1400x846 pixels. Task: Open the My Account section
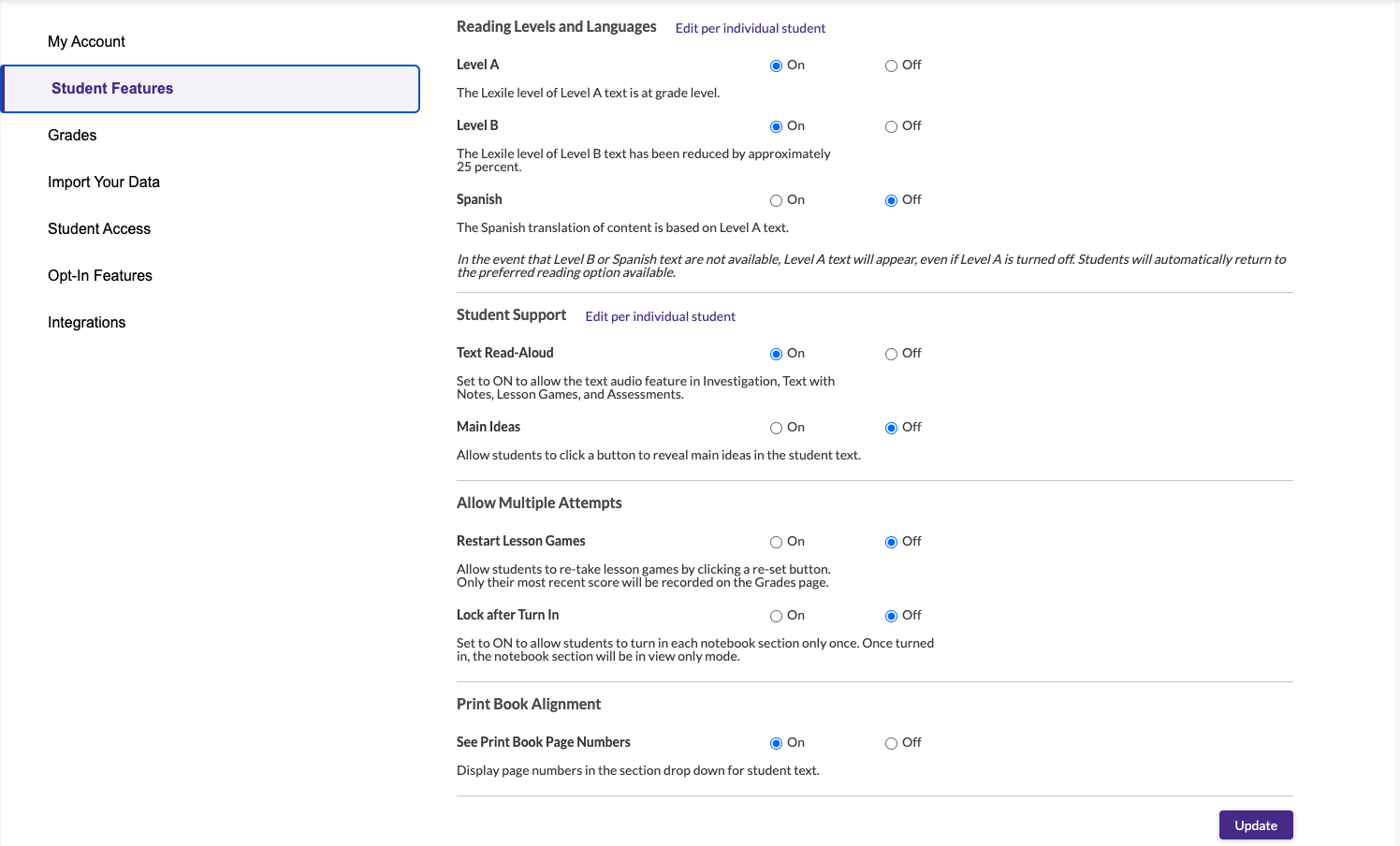pos(86,41)
